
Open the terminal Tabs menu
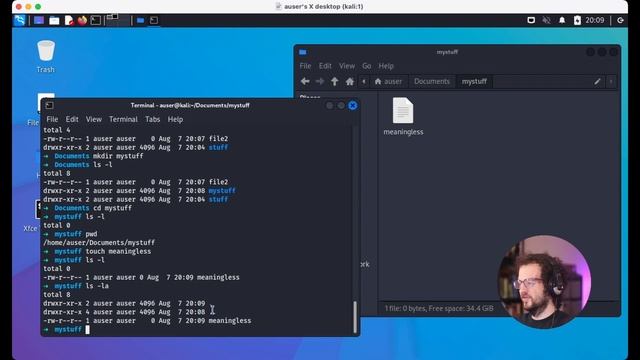tap(152, 119)
